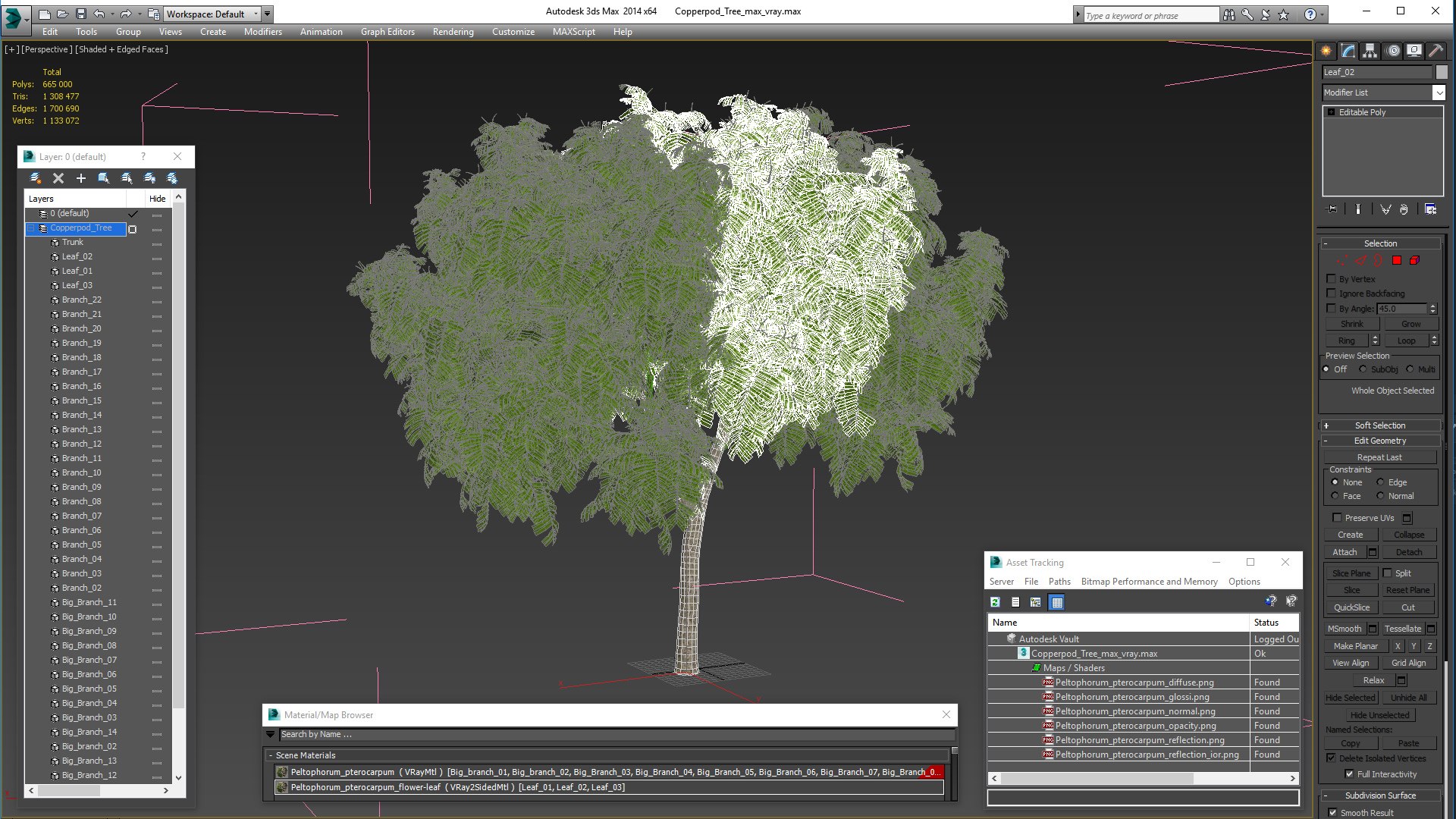Open the Modify command panel tab

(x=1348, y=51)
